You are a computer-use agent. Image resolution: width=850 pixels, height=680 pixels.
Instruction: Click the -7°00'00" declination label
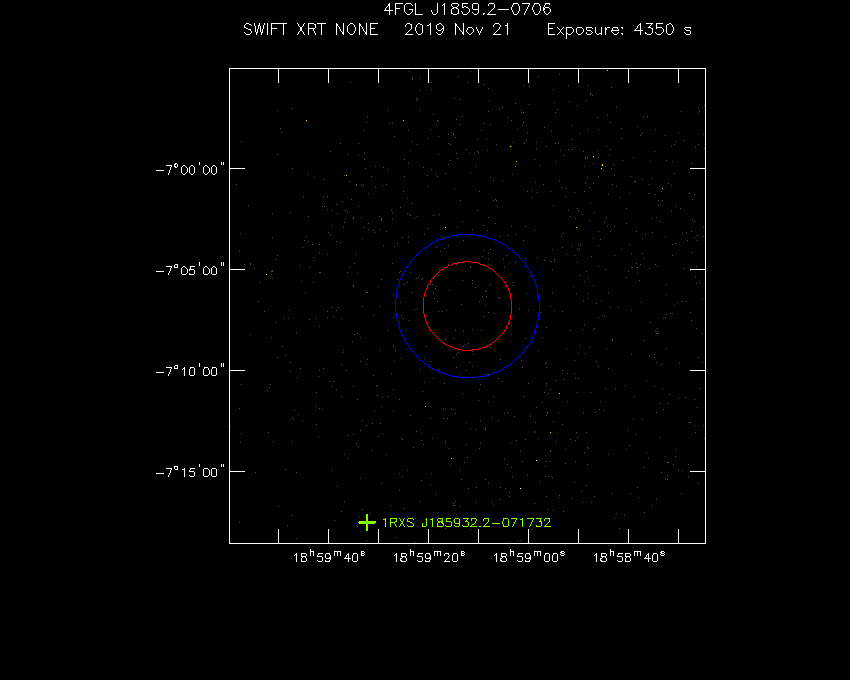pos(190,170)
